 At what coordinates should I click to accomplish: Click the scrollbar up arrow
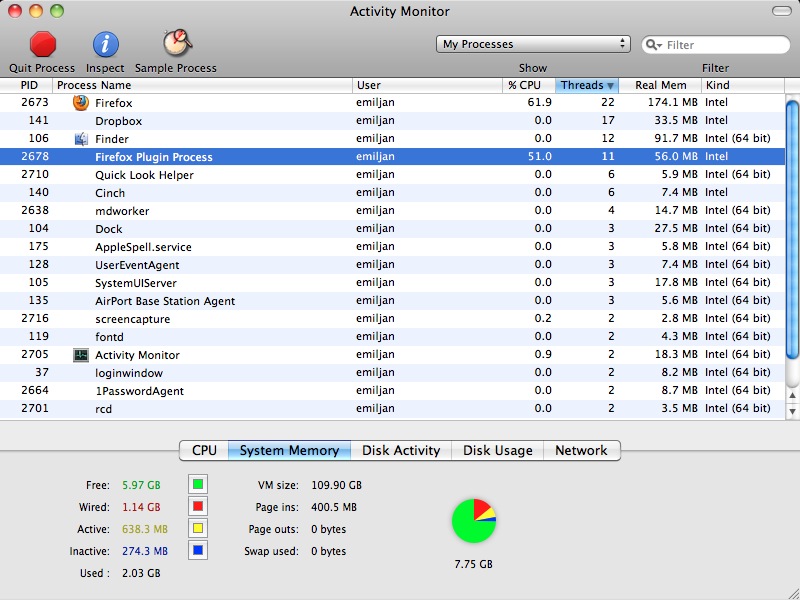point(792,395)
